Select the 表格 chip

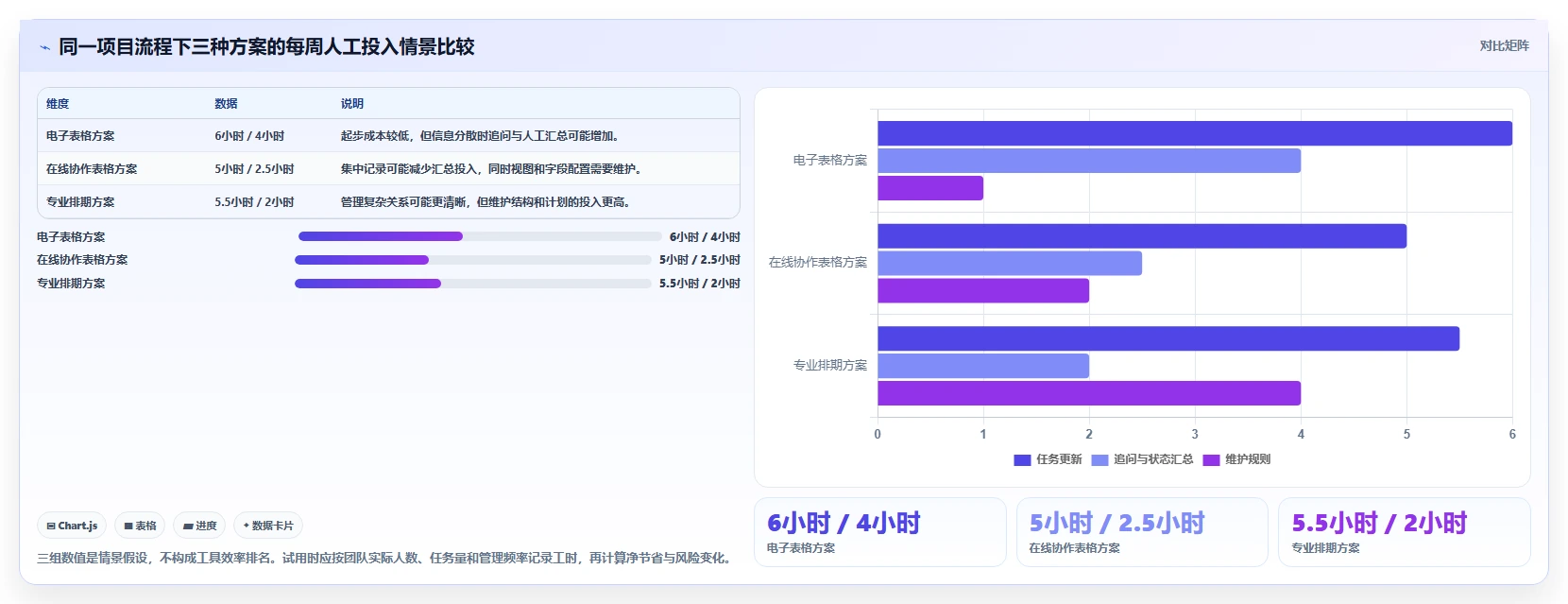tap(140, 526)
